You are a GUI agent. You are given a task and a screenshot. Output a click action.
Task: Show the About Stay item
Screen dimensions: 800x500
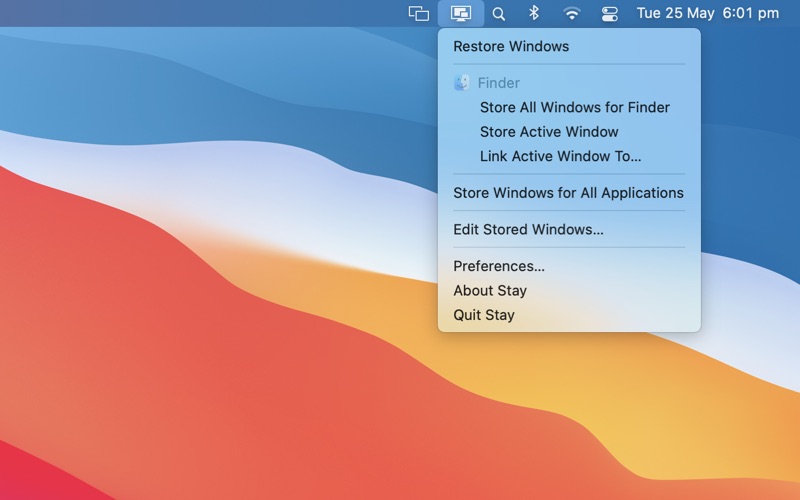click(490, 290)
